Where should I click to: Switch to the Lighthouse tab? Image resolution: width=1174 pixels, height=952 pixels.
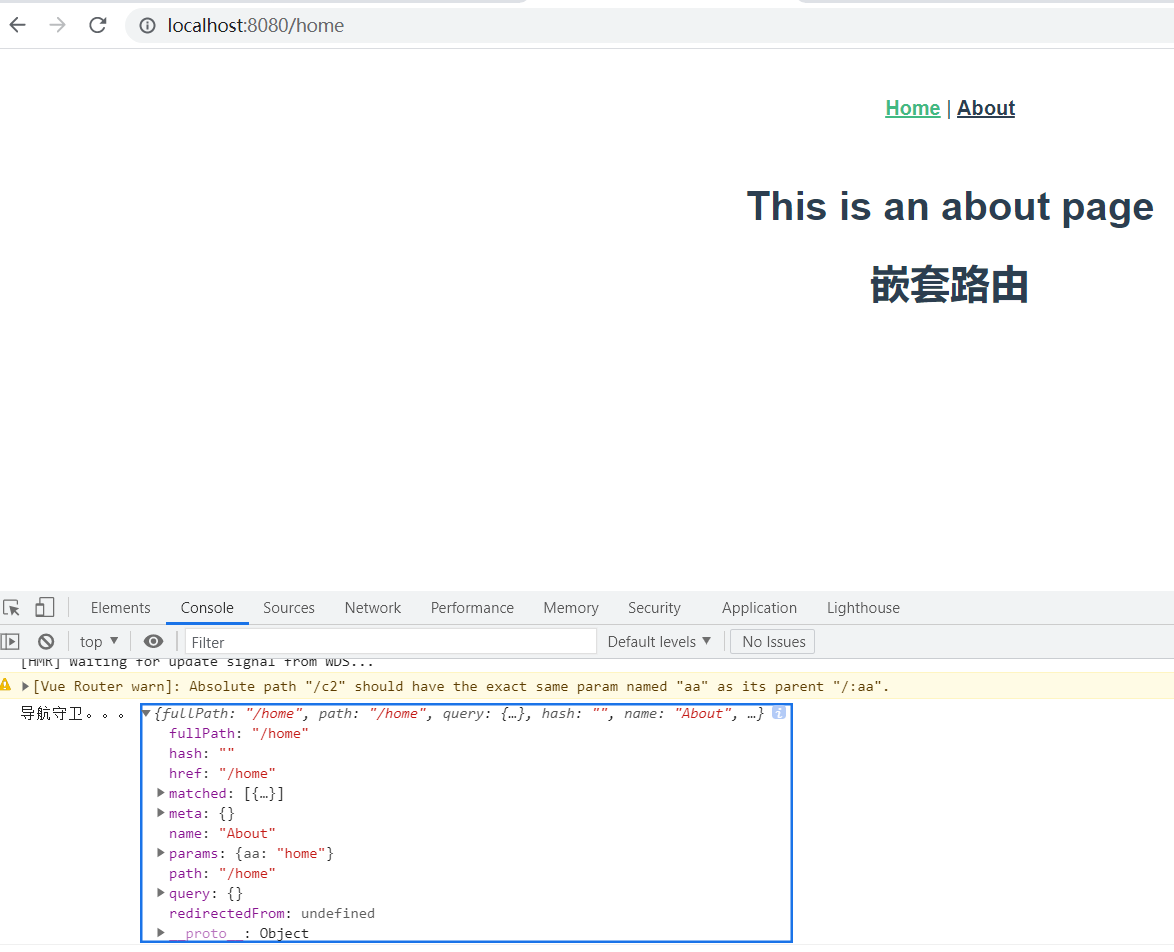(x=863, y=607)
